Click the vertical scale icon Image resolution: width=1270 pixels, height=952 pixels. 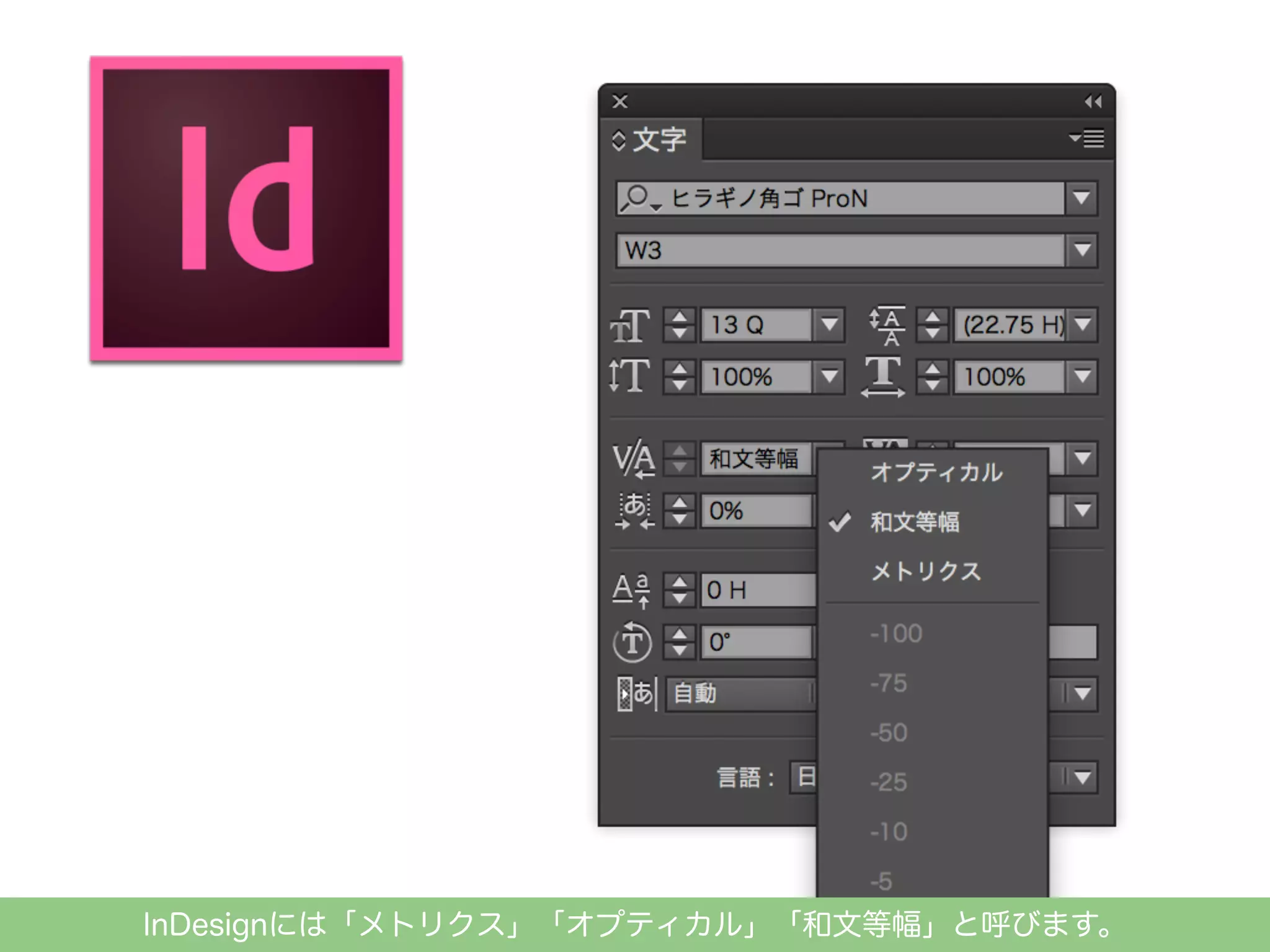[x=630, y=376]
